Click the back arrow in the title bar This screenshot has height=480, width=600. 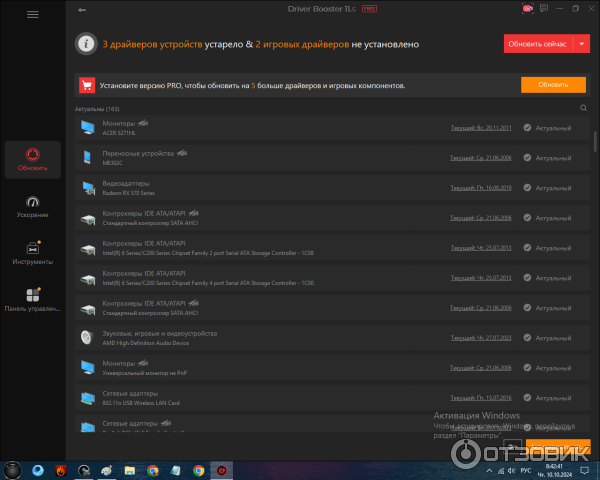[x=82, y=11]
